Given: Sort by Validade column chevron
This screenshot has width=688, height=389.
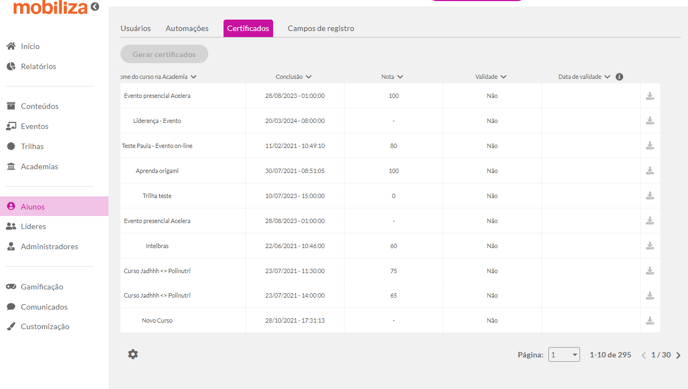Looking at the screenshot, I should tap(503, 77).
